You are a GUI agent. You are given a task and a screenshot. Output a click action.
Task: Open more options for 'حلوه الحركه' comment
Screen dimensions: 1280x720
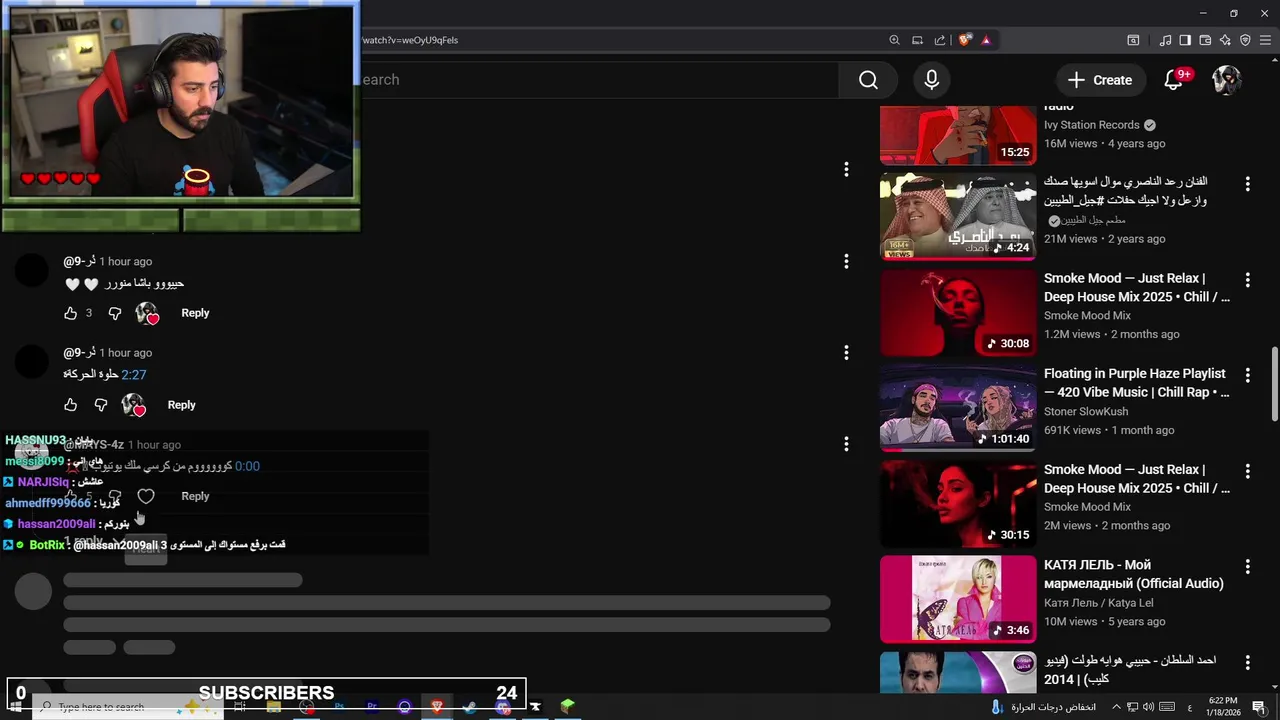pyautogui.click(x=846, y=352)
